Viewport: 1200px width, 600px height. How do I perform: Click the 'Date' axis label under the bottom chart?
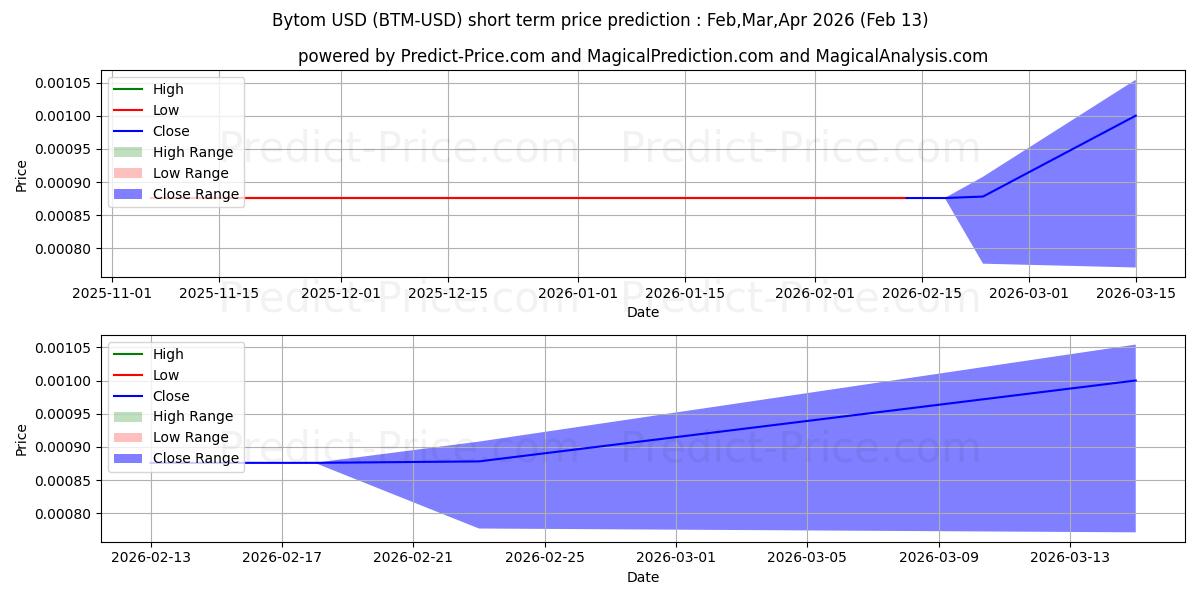(642, 577)
